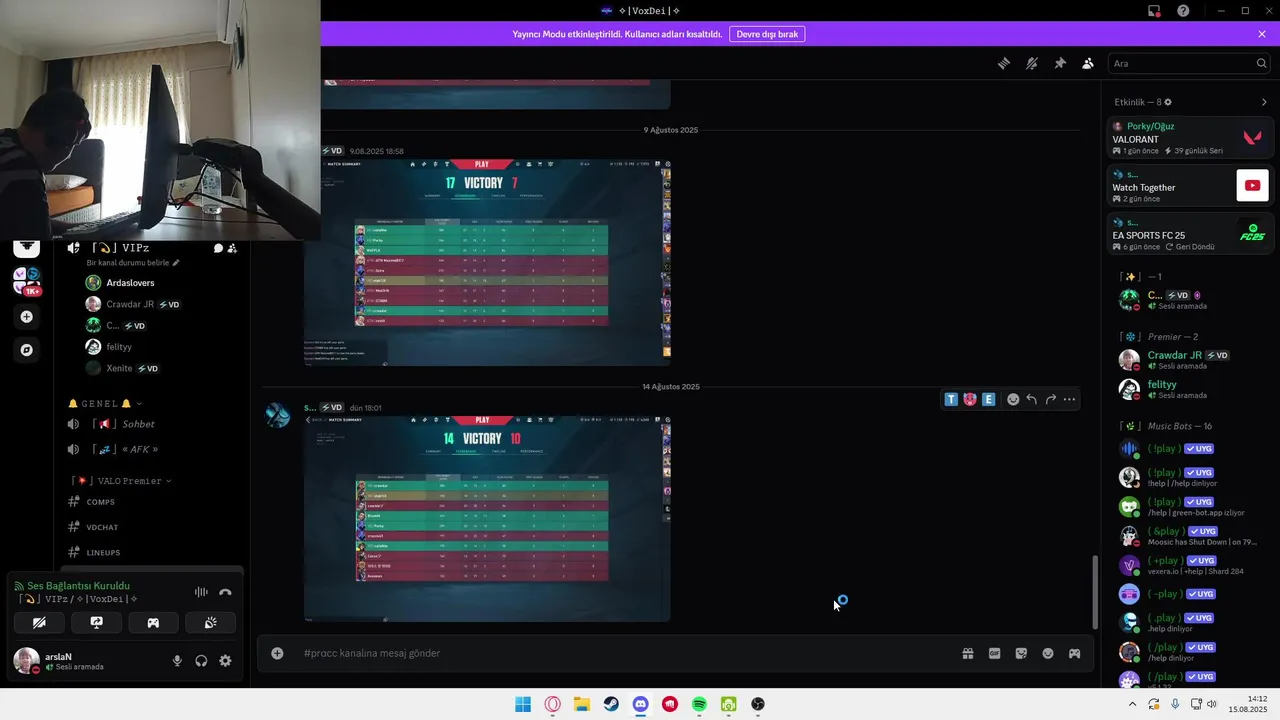Viewport: 1280px width, 720px height.
Task: Open server folder with 1K+ badge
Action: [27, 281]
